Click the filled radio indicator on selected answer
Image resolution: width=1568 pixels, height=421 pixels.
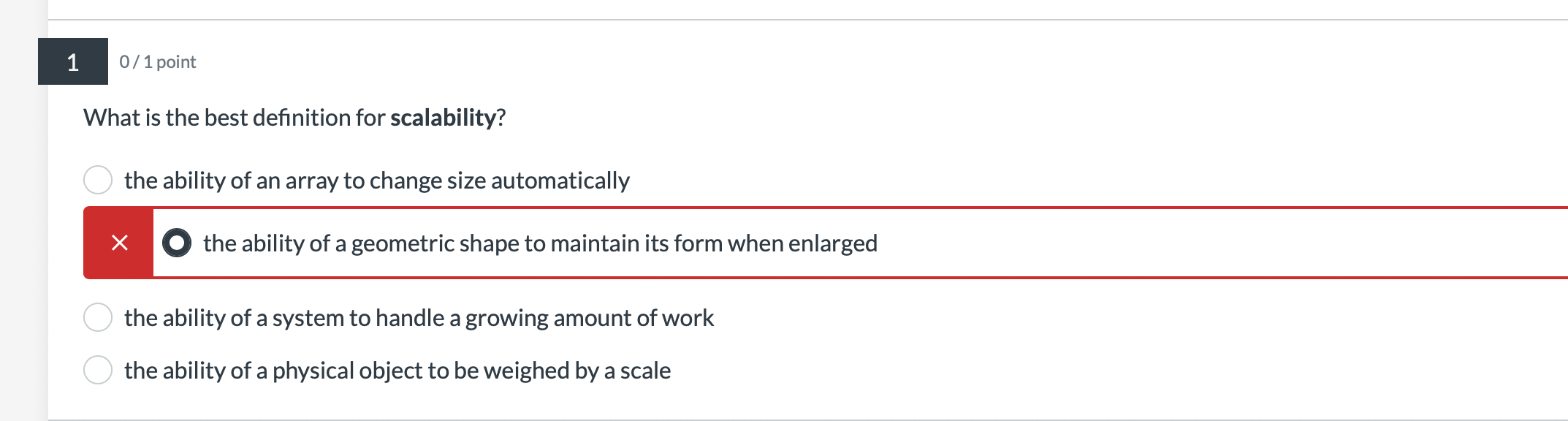pos(175,242)
